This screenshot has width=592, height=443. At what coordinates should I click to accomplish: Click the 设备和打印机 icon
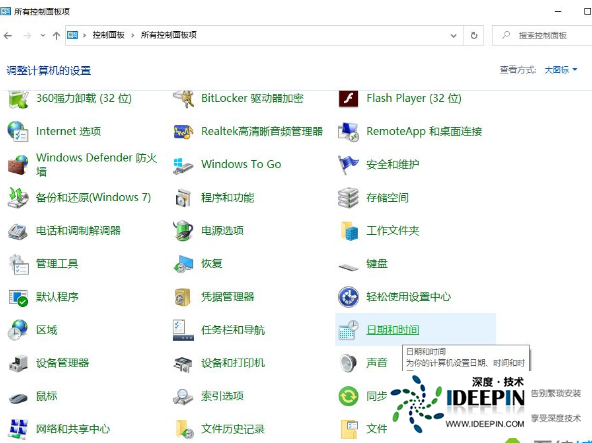pyautogui.click(x=183, y=363)
